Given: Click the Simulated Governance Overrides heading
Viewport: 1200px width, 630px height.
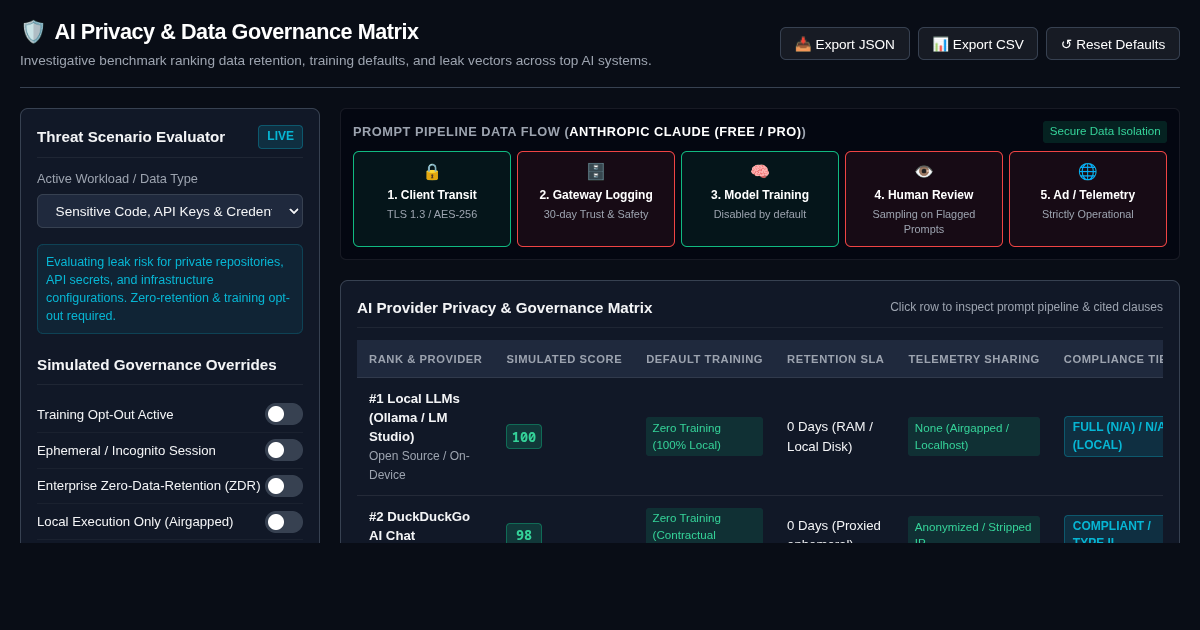Looking at the screenshot, I should click(157, 365).
